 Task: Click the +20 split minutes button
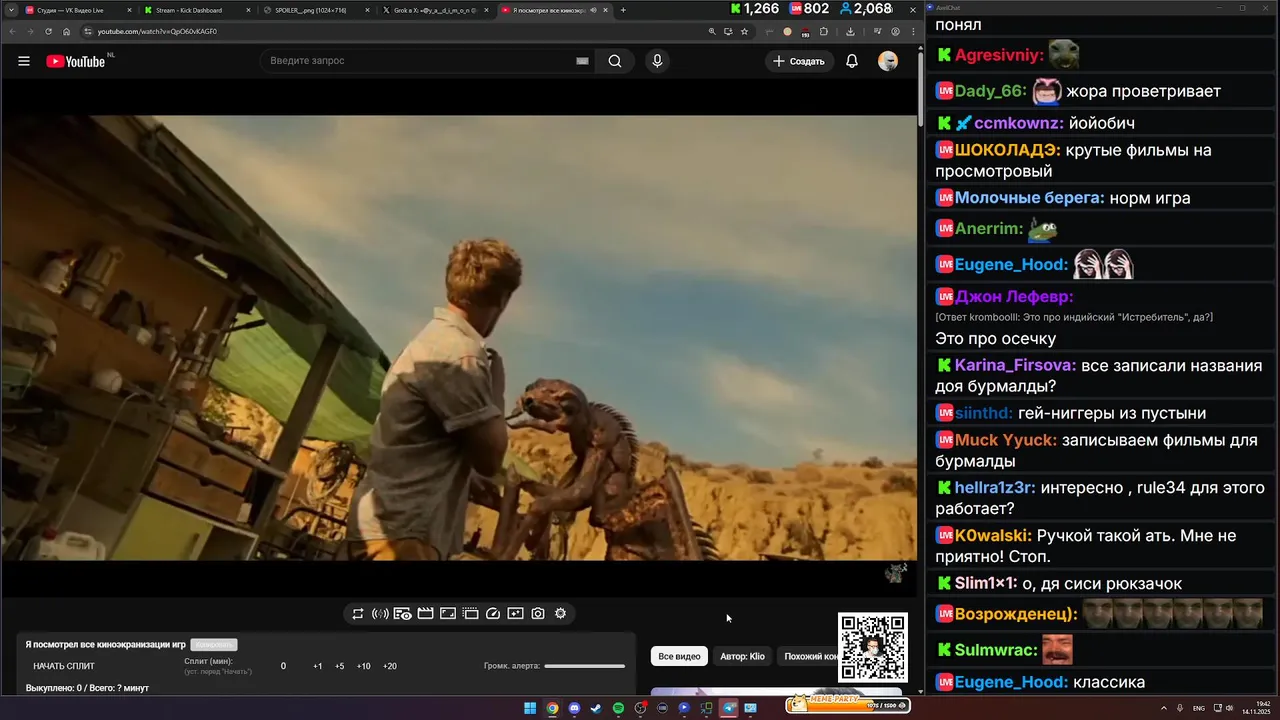[x=390, y=666]
